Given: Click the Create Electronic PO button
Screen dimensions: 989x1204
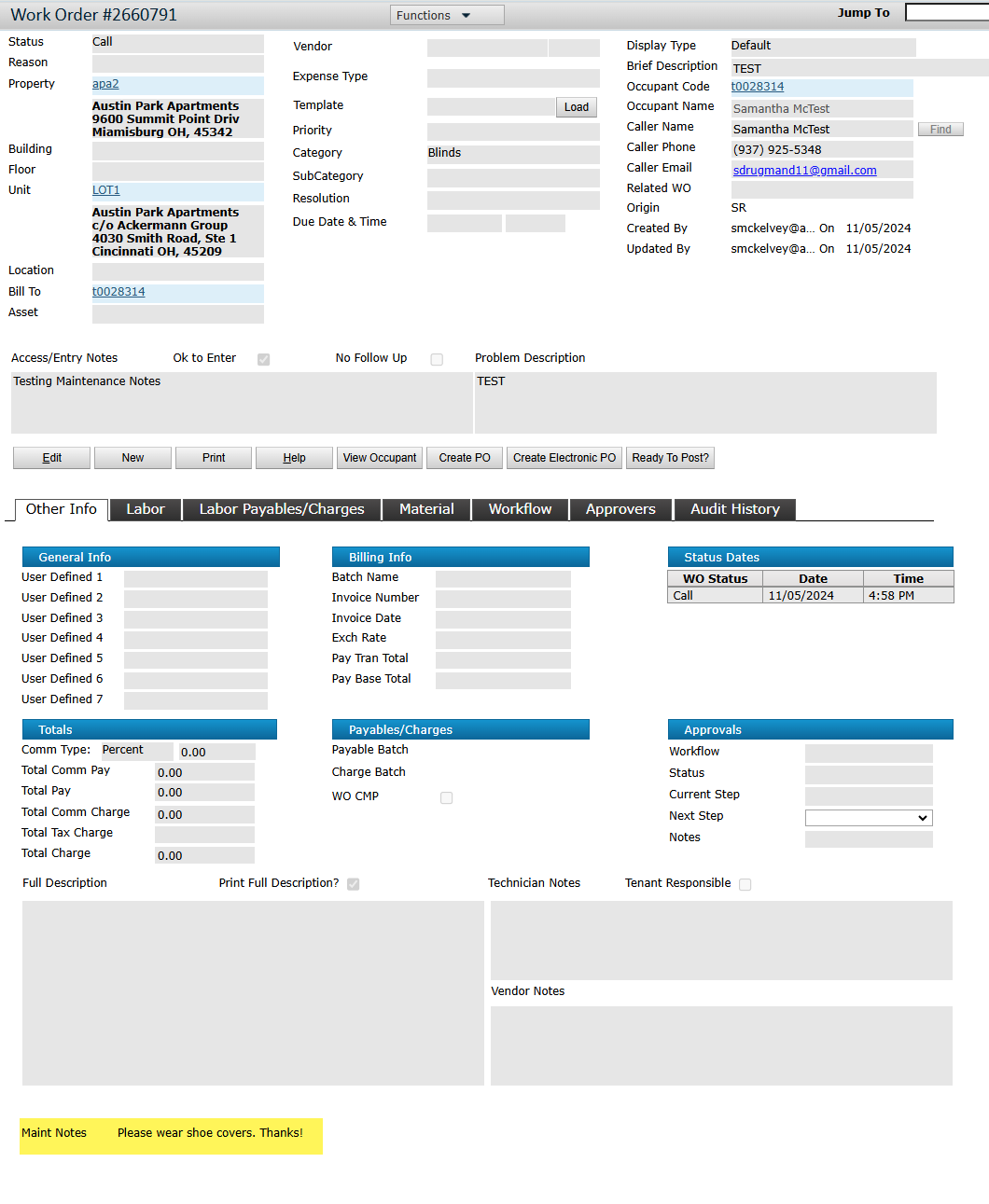Looking at the screenshot, I should [564, 458].
